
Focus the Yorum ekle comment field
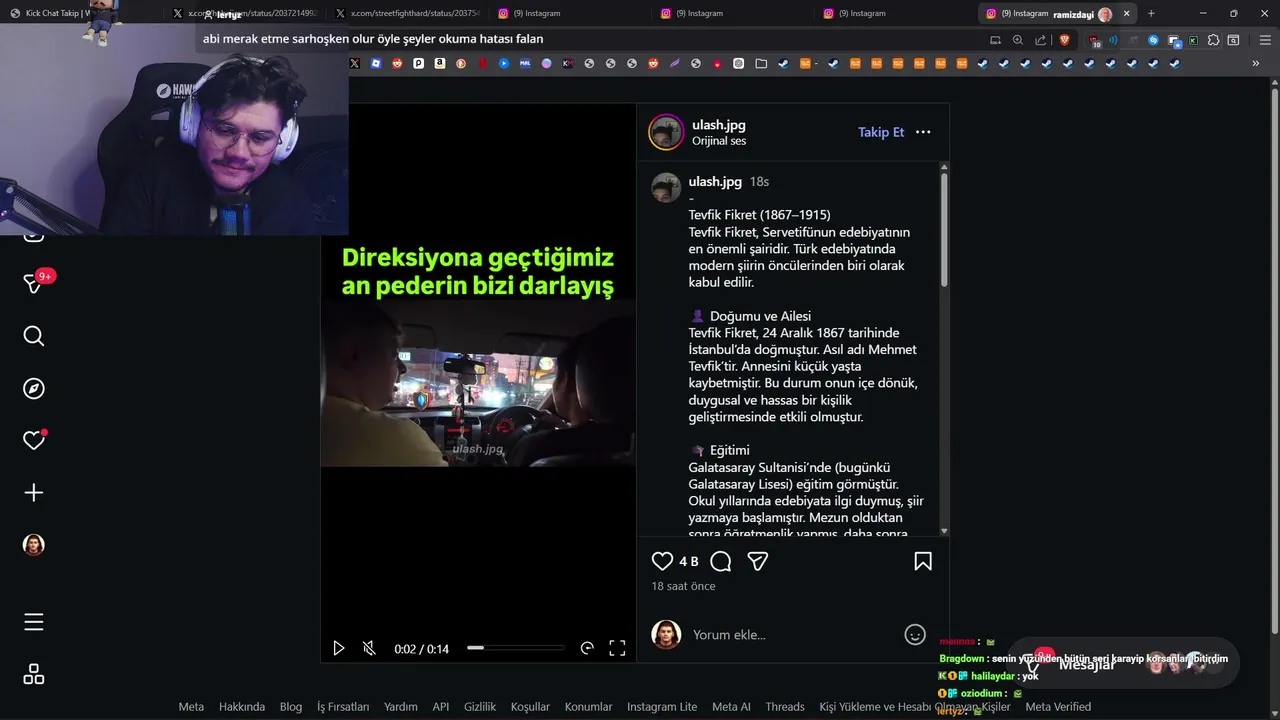[790, 635]
